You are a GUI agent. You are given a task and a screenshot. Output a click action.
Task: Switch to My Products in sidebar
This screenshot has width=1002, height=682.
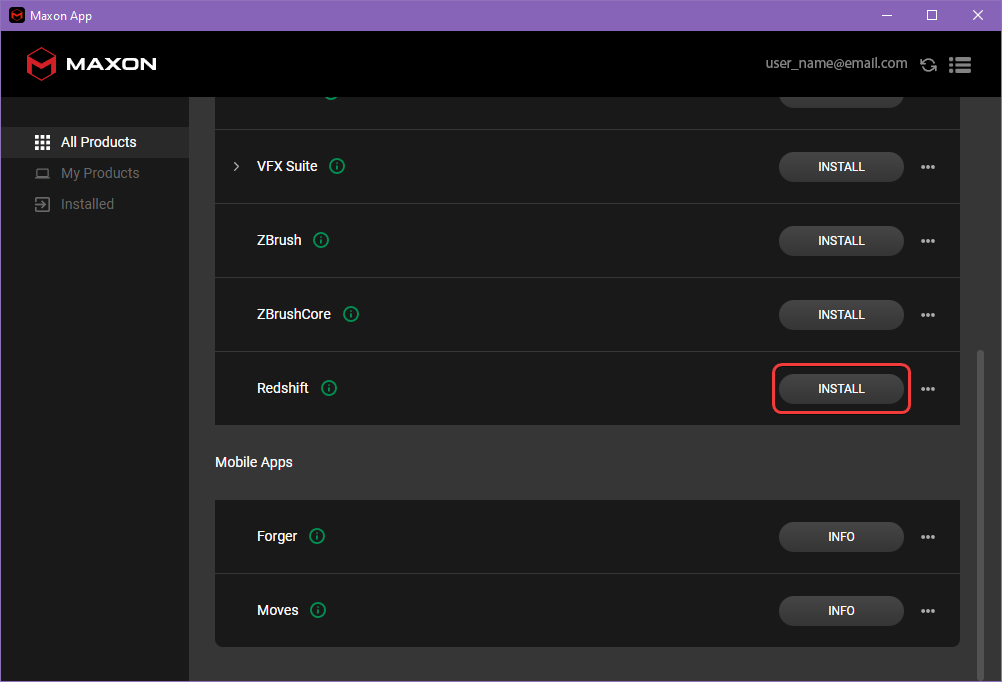pyautogui.click(x=99, y=173)
